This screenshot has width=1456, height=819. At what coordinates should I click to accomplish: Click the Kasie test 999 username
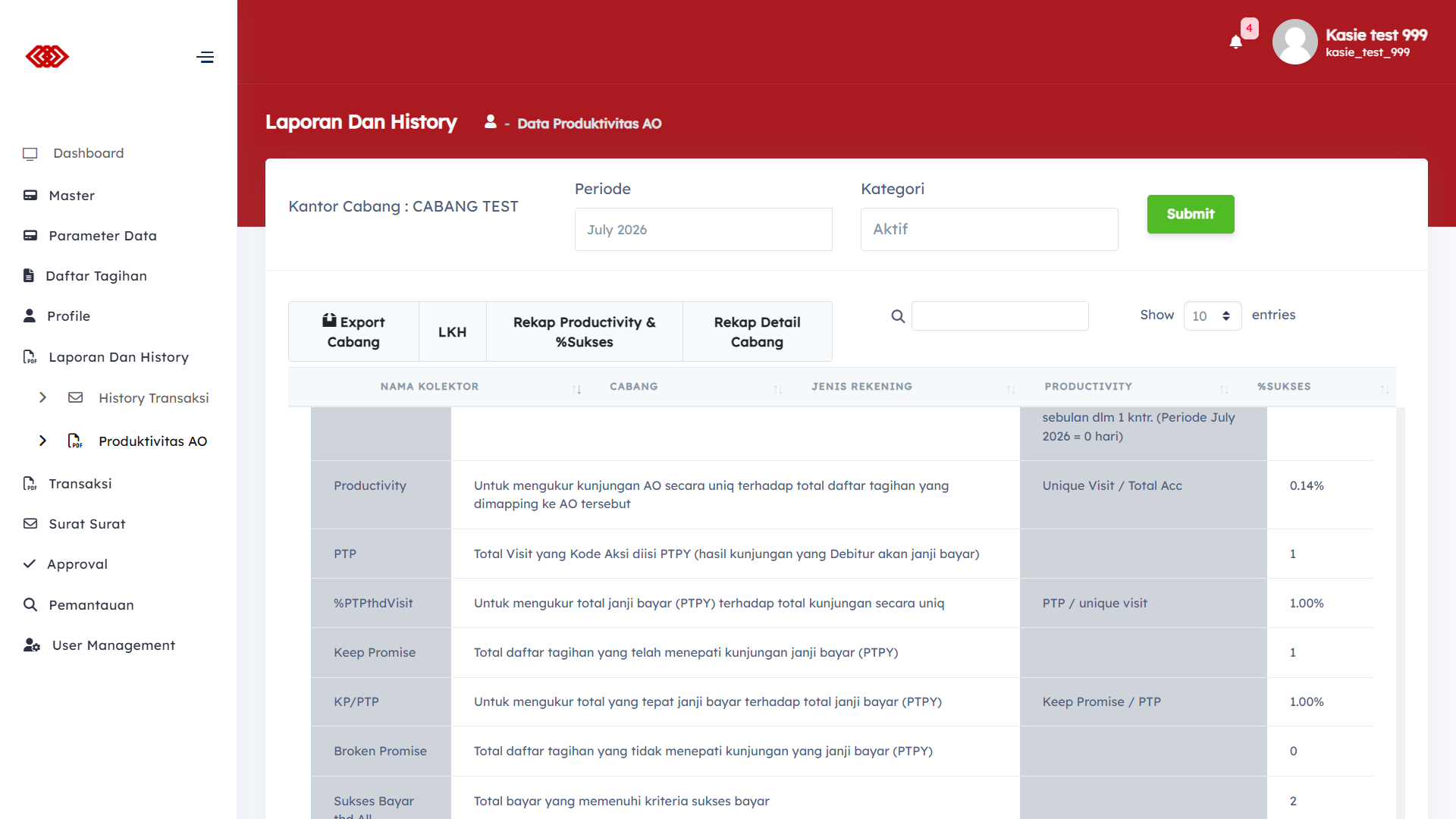coord(1376,35)
